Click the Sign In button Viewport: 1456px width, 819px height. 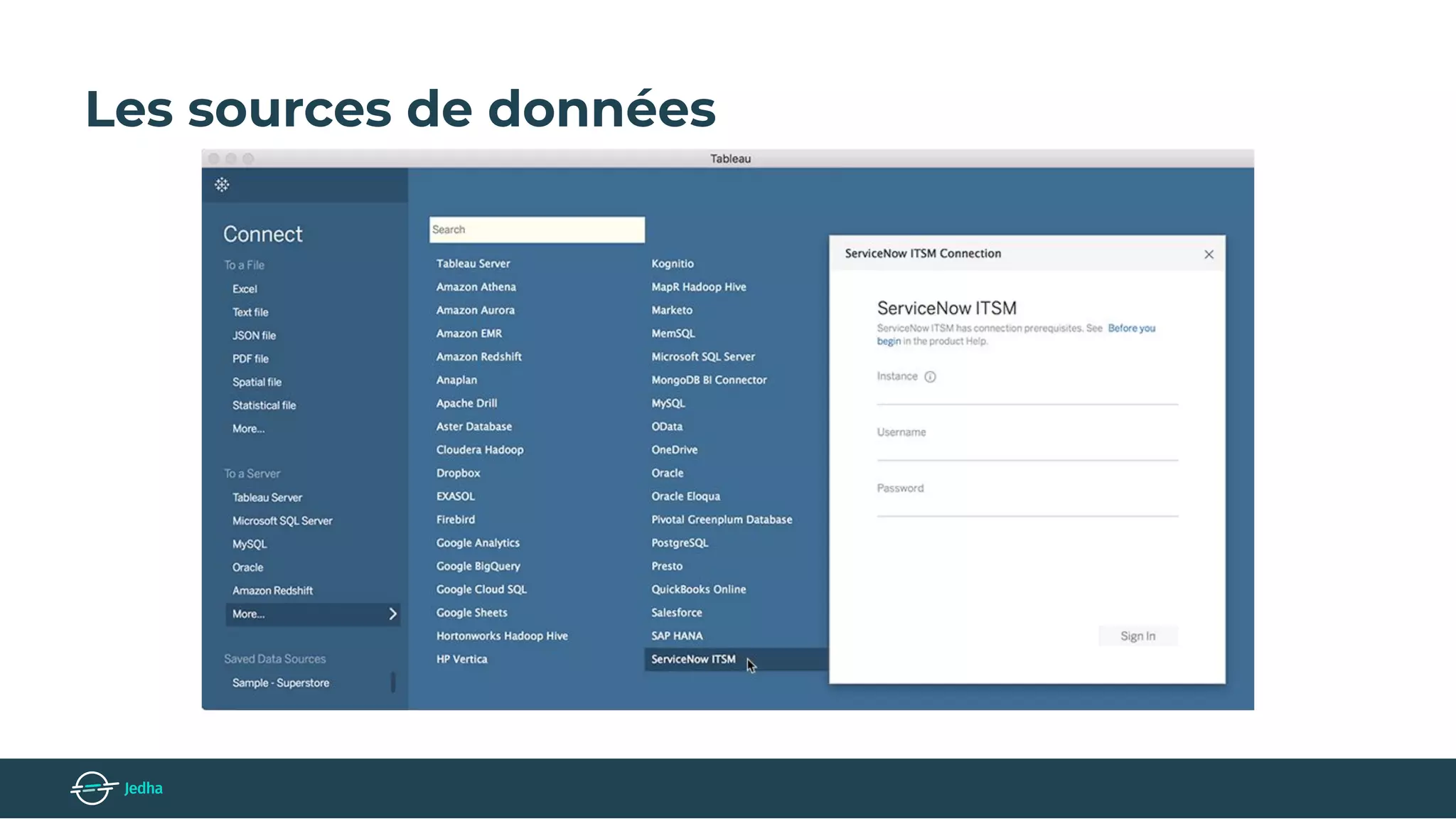(x=1137, y=636)
